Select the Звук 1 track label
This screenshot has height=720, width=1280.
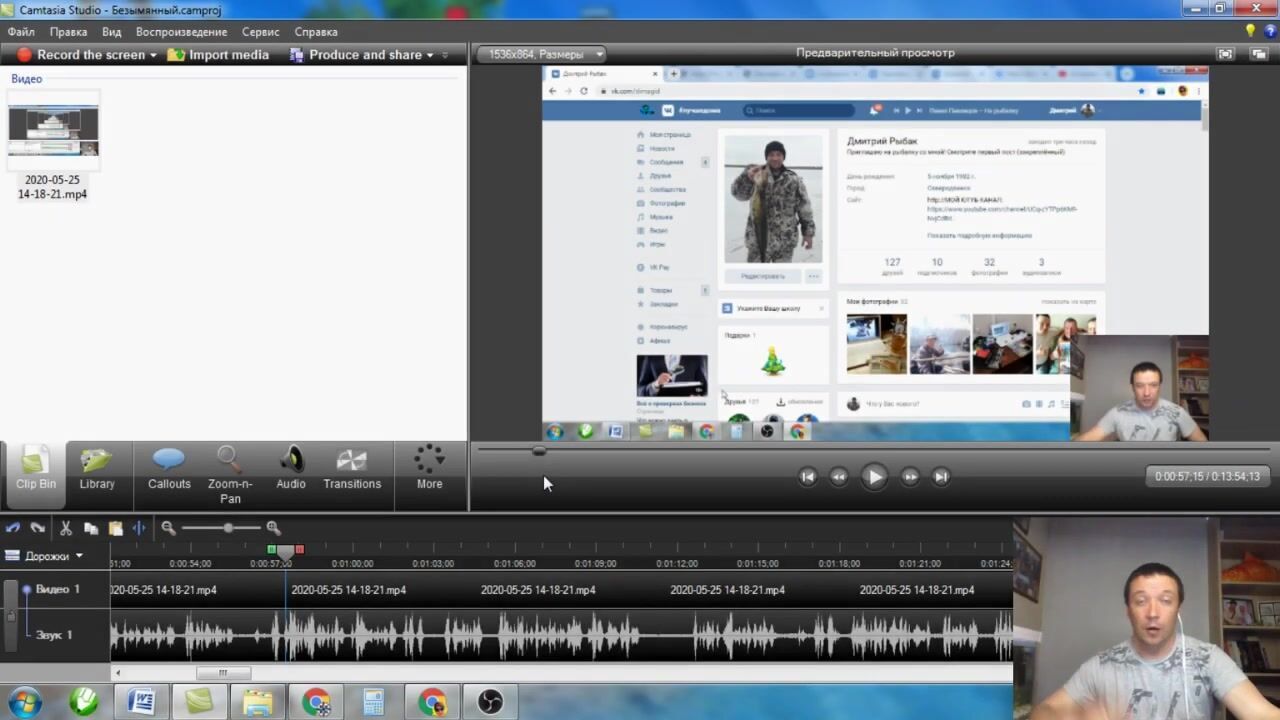[54, 635]
